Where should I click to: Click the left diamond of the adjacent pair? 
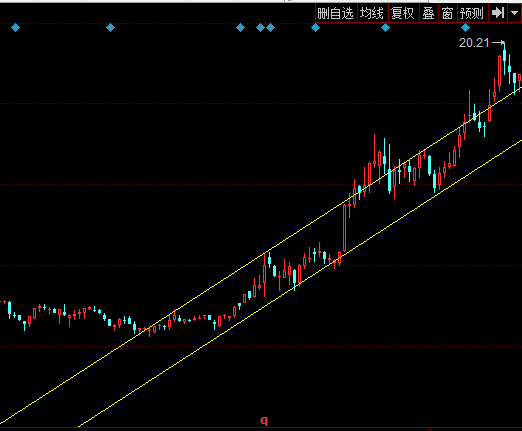tap(260, 28)
